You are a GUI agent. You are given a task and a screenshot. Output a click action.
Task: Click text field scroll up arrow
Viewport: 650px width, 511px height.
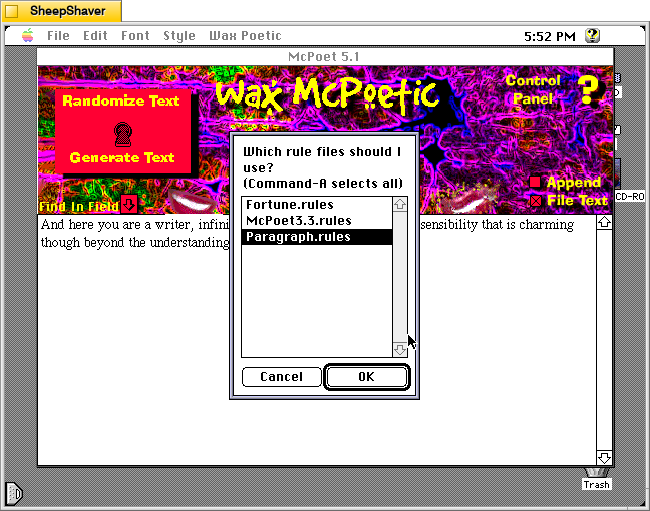point(604,223)
